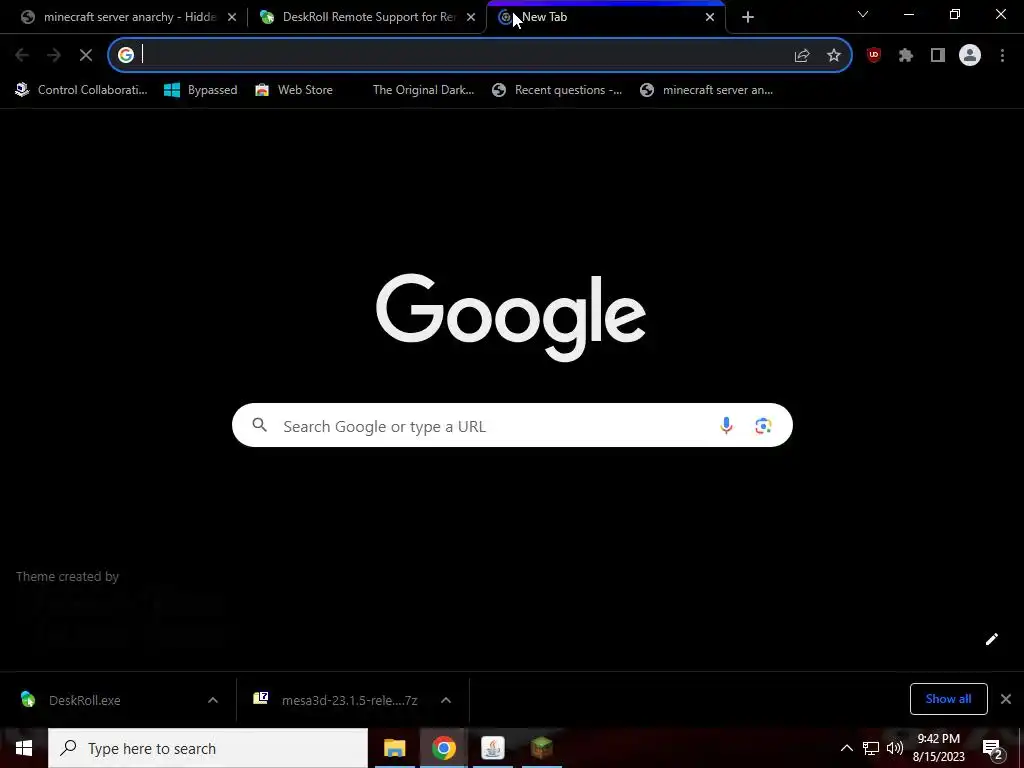Open the clock showing 9:42 PM
Viewport: 1024px width, 768px height.
pyautogui.click(x=938, y=748)
